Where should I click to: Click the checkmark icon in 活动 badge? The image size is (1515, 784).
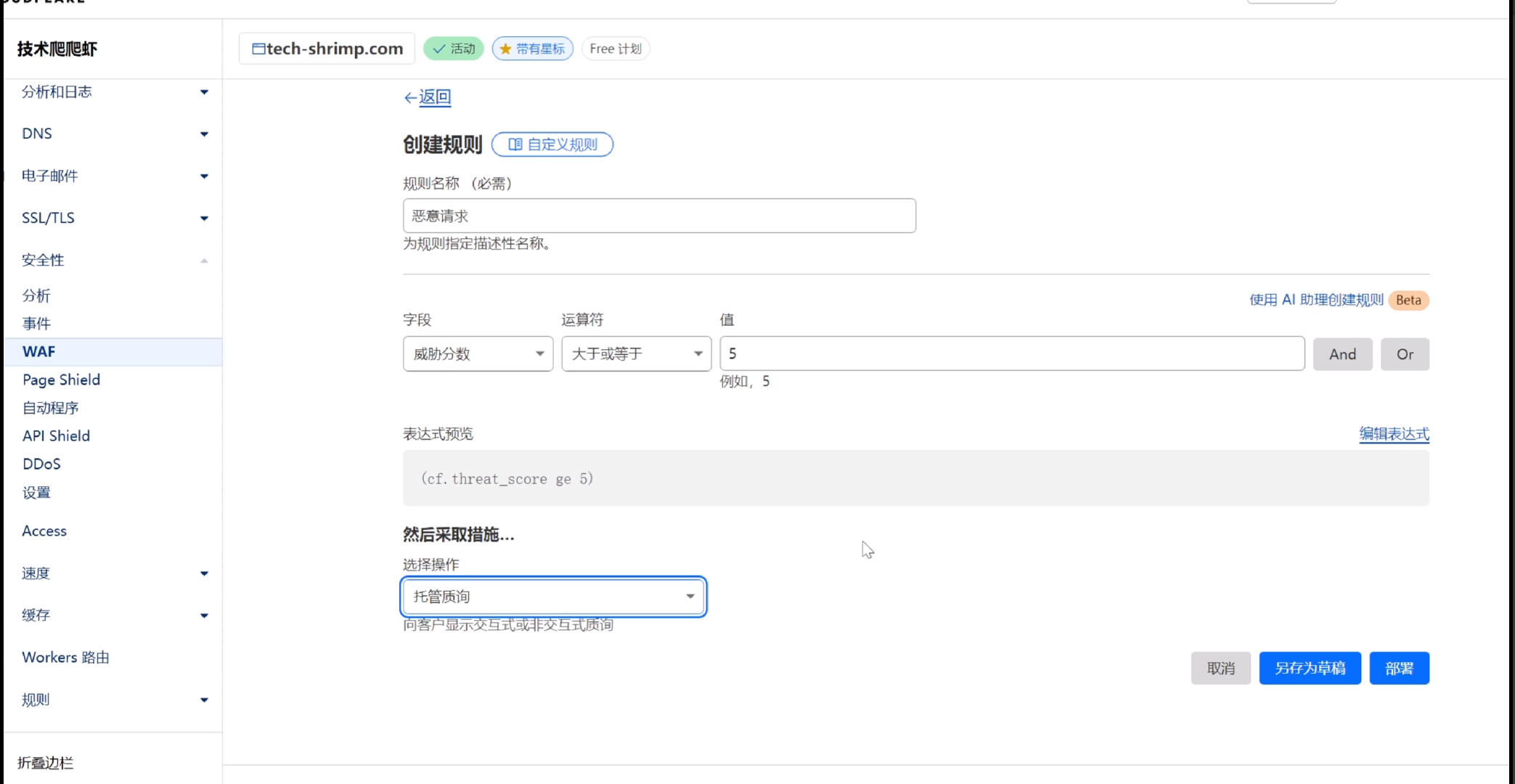(439, 49)
